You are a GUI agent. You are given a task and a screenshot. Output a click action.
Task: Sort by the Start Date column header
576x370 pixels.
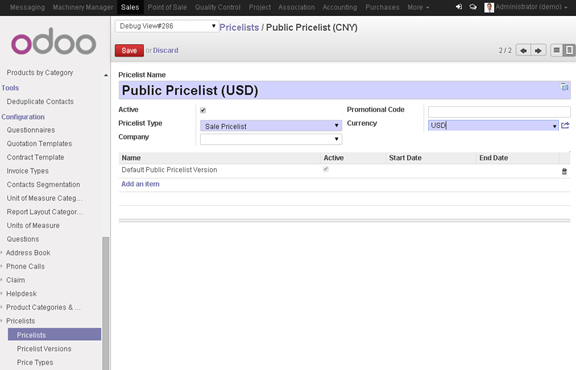coord(431,158)
